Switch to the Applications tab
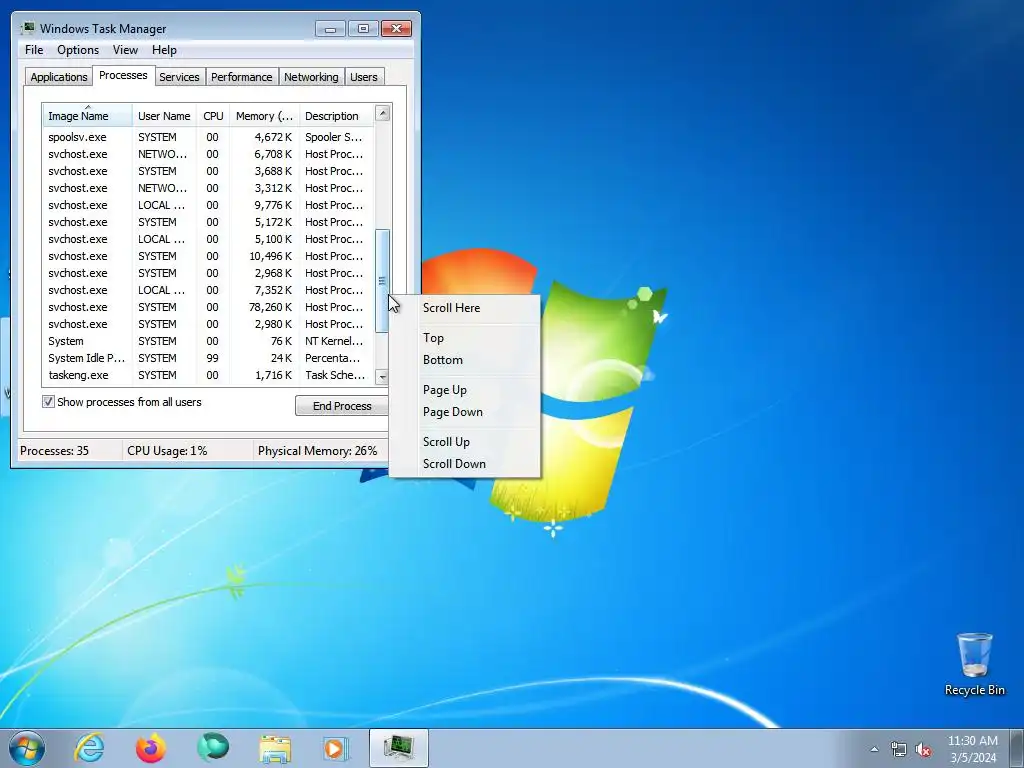The image size is (1024, 768). click(x=59, y=77)
